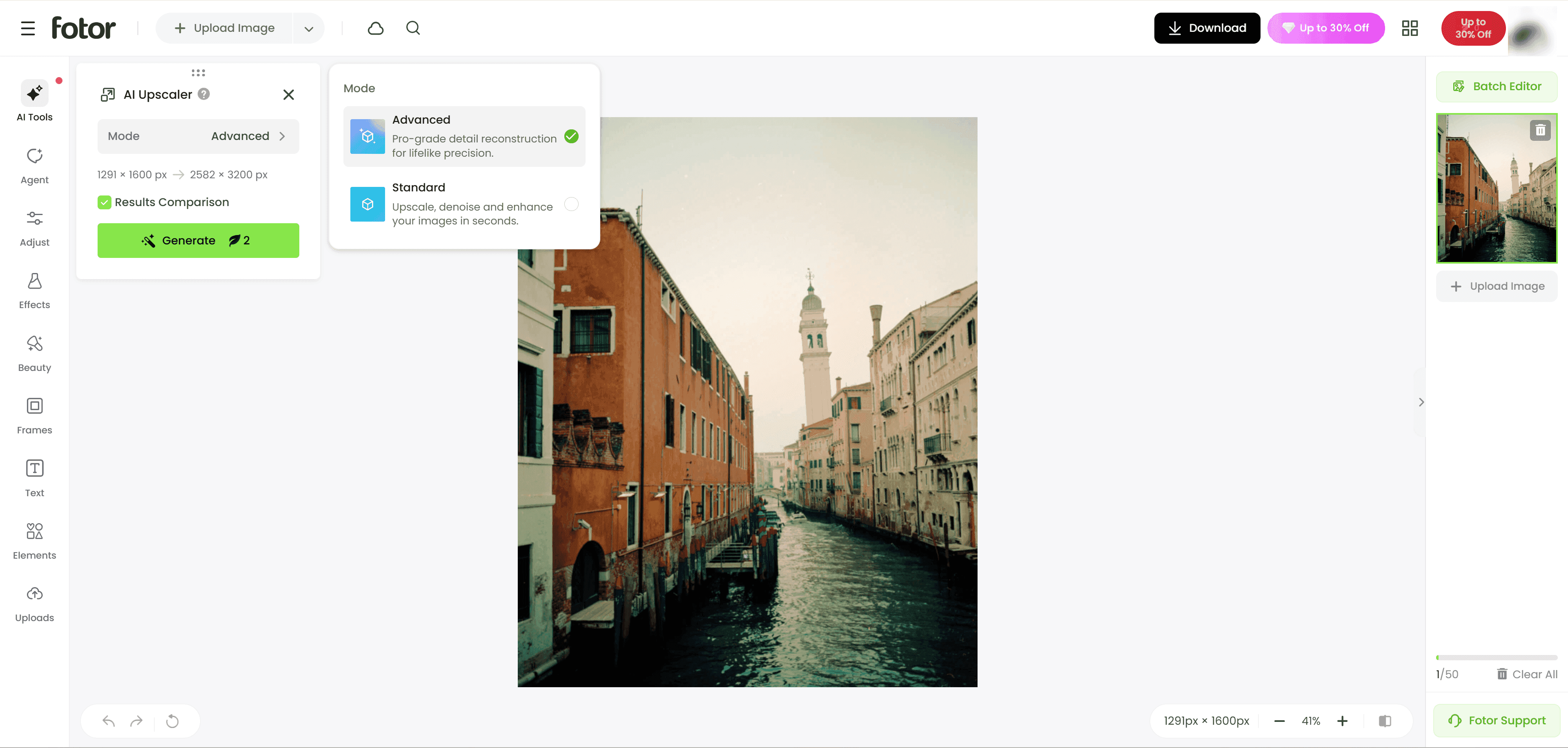Open the AI Tools panel
This screenshot has width=1568, height=748.
[x=35, y=101]
